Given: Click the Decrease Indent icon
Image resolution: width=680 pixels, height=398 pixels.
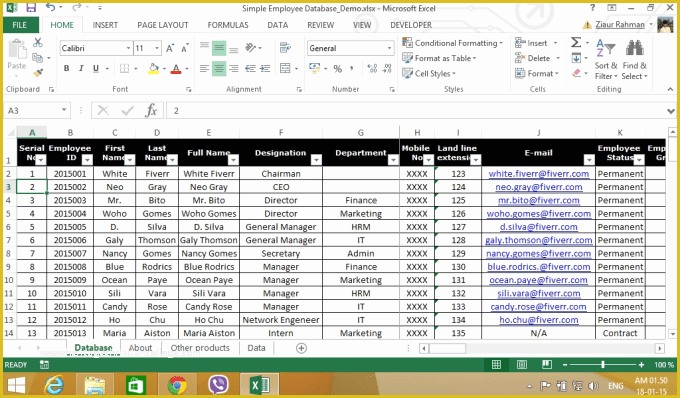Looking at the screenshot, I should point(250,69).
